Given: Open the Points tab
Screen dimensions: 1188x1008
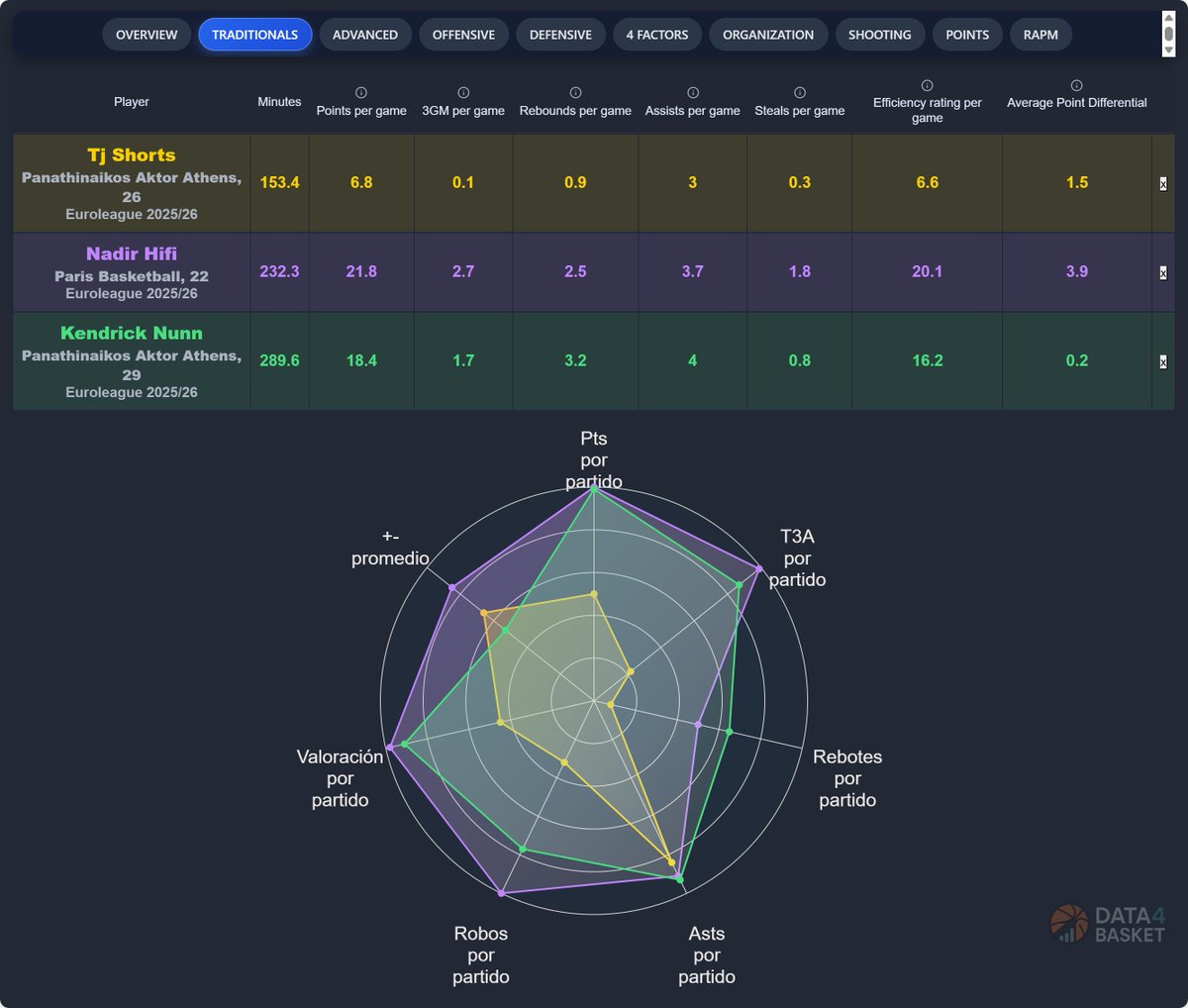Looking at the screenshot, I should [967, 35].
